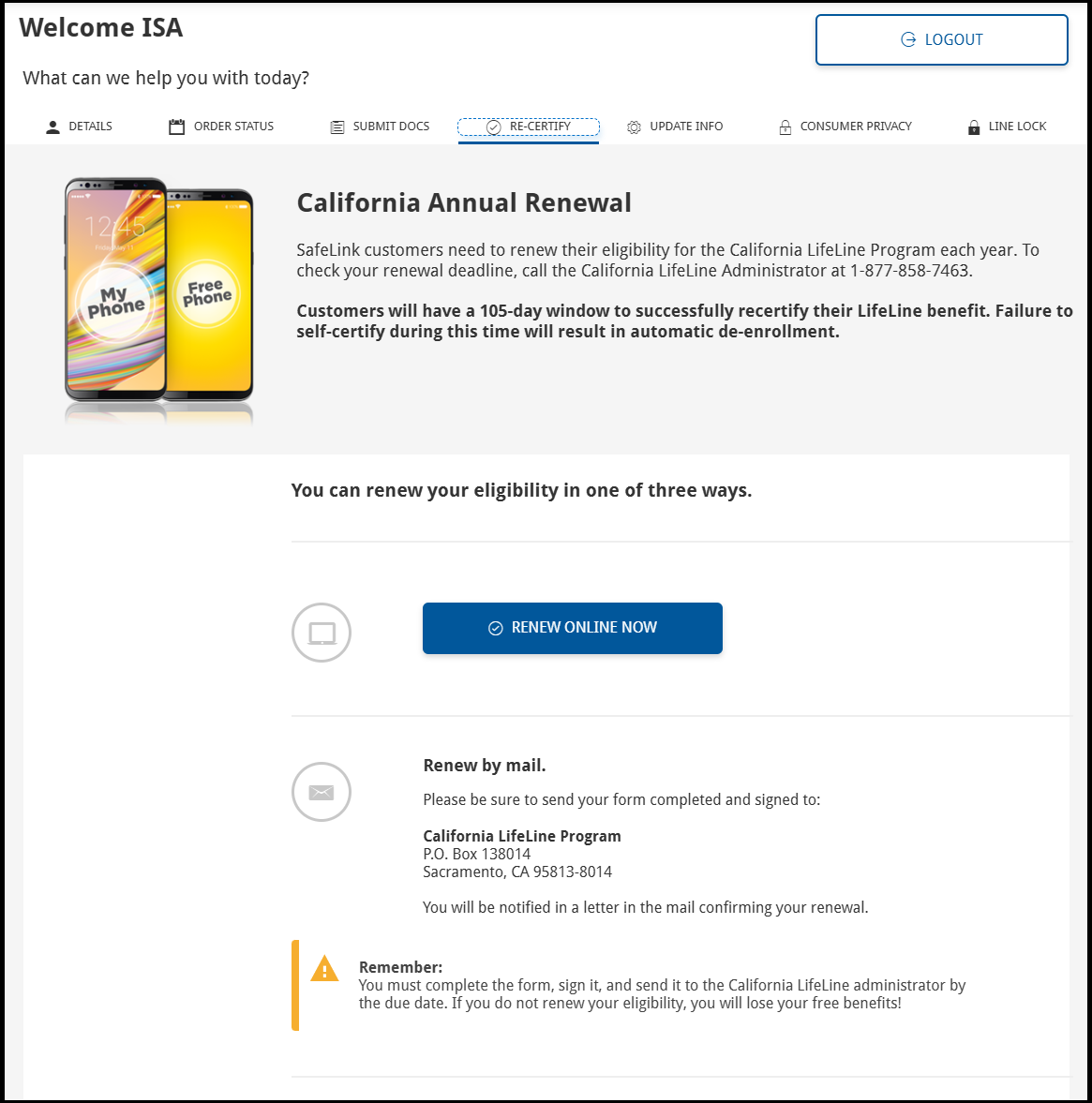Click the mail confirmation letter notice text
The width and height of the screenshot is (1092, 1103).
tap(645, 907)
